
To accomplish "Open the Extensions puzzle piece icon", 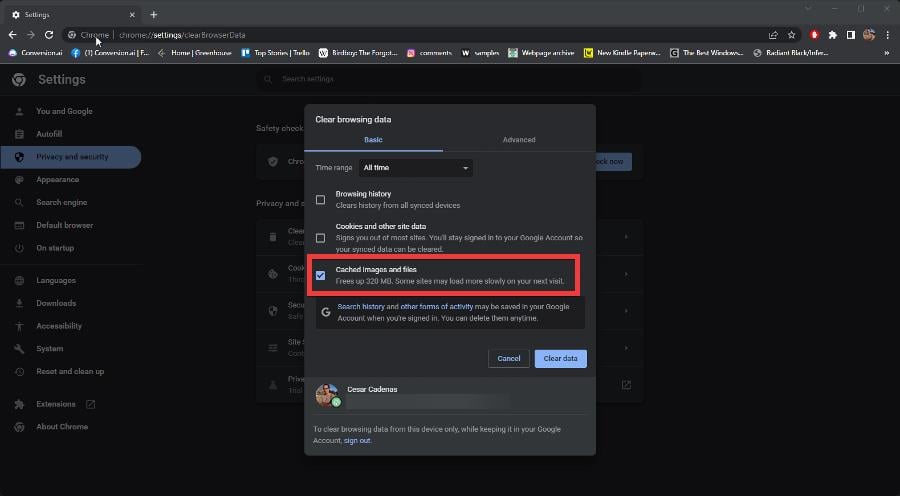I will 832,35.
